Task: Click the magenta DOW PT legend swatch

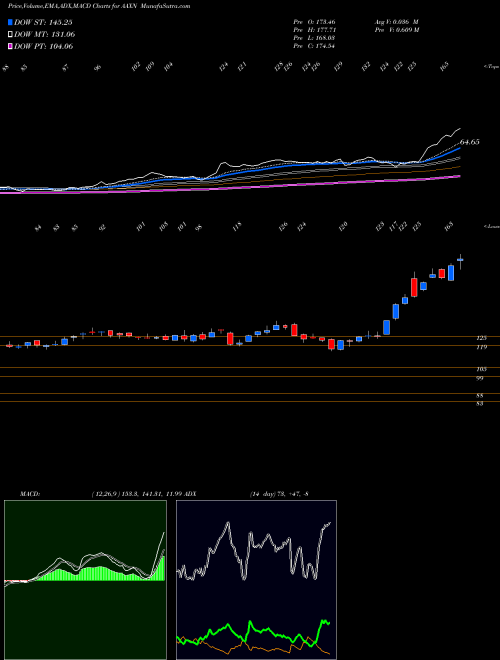Action: (11, 46)
